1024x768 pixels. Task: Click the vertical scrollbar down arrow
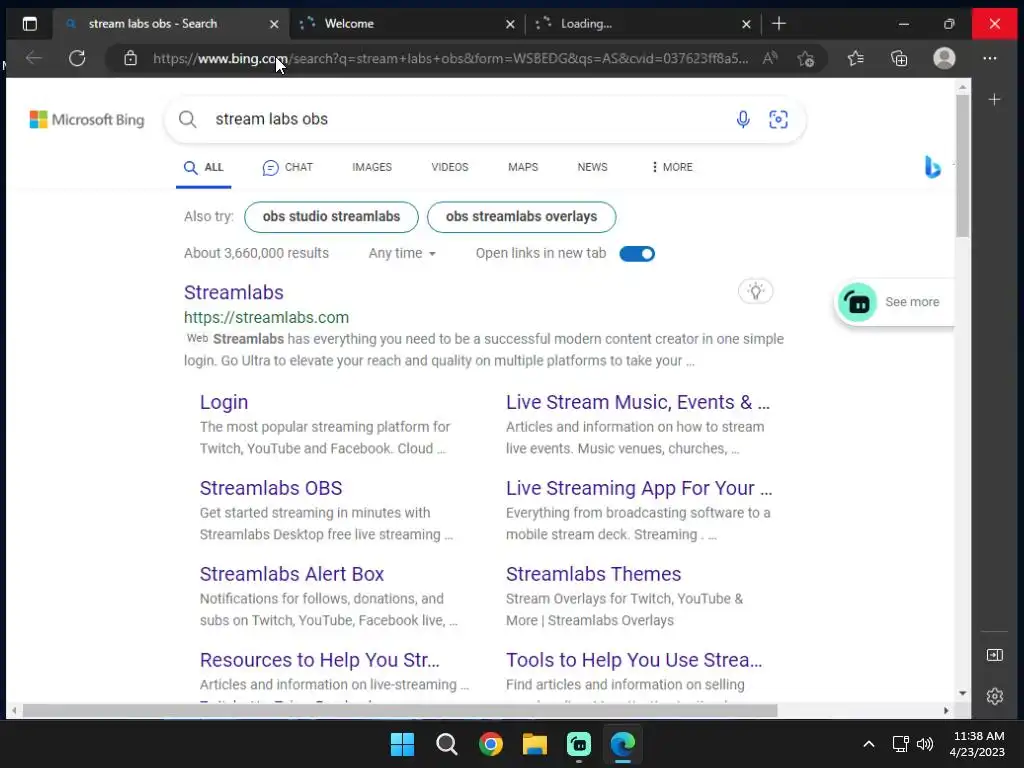click(962, 694)
